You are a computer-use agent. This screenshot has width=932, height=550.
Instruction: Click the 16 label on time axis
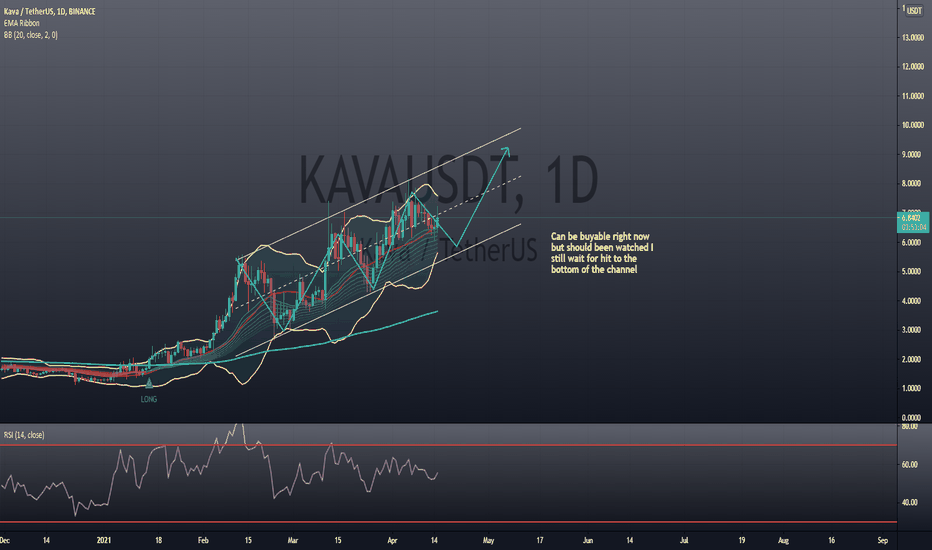pos(832,540)
